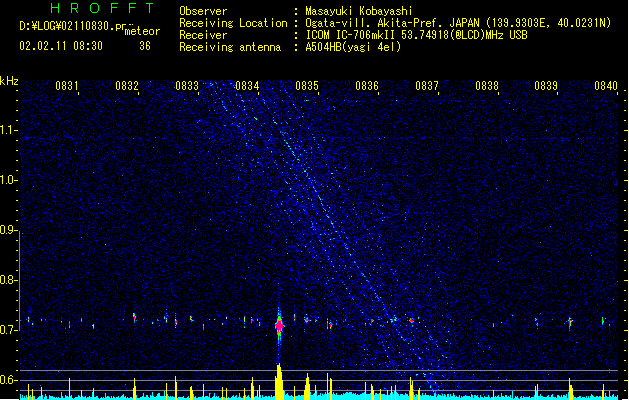
Task: Click the bright red meteor echo burst
Action: pos(279,325)
